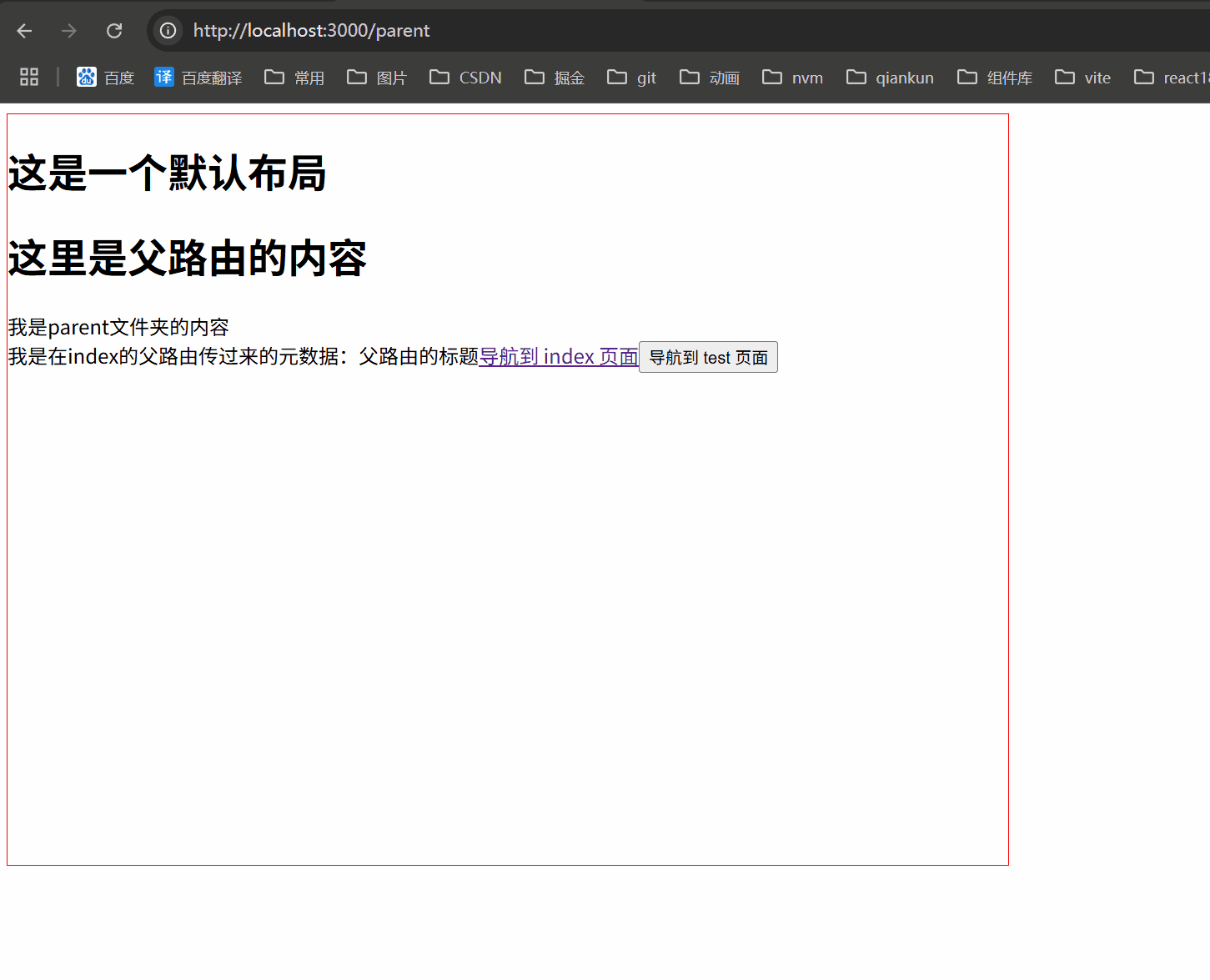The image size is (1210, 980).
Task: Click the browser back arrow
Action: point(24,31)
